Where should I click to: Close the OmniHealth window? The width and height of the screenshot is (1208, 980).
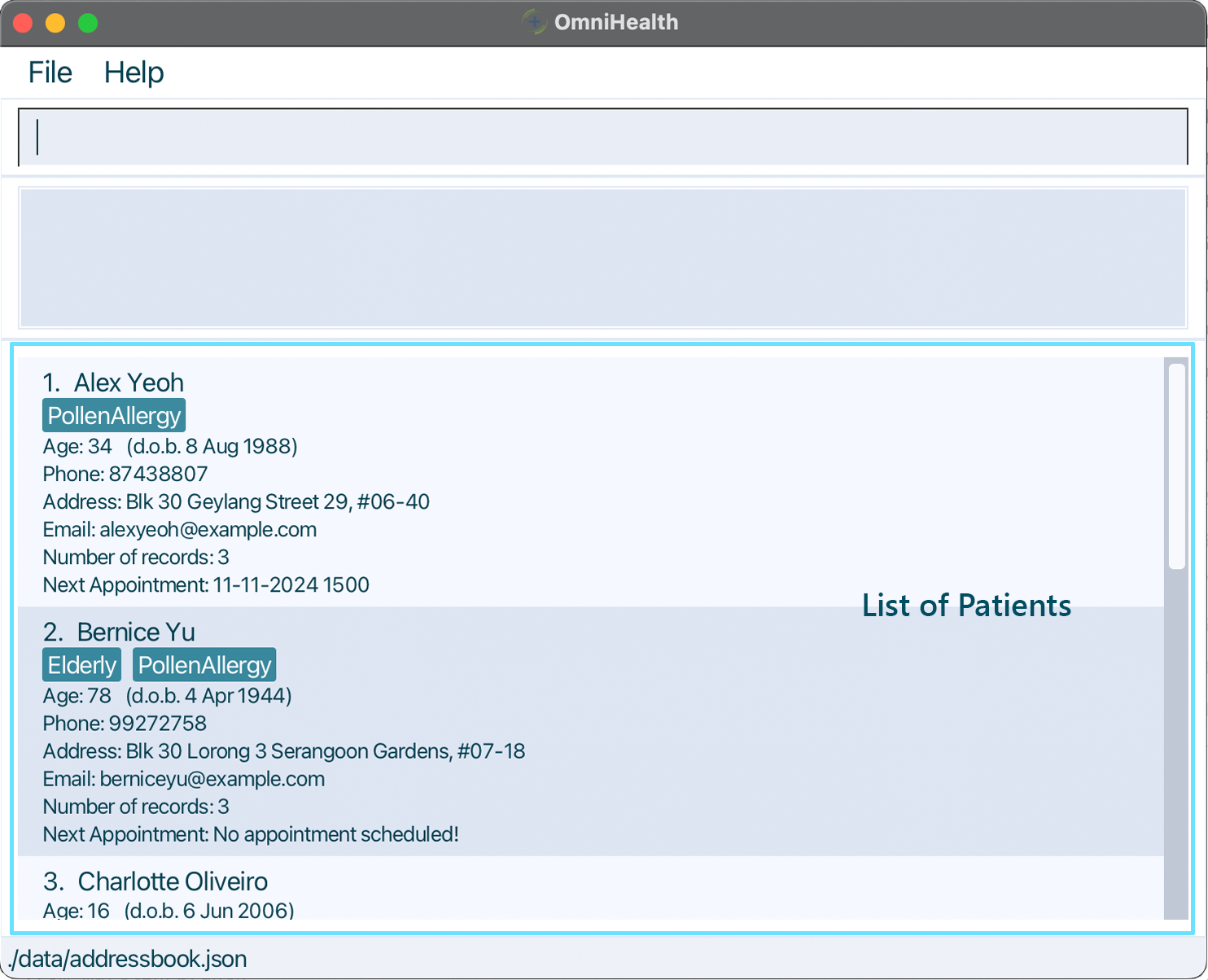24,23
